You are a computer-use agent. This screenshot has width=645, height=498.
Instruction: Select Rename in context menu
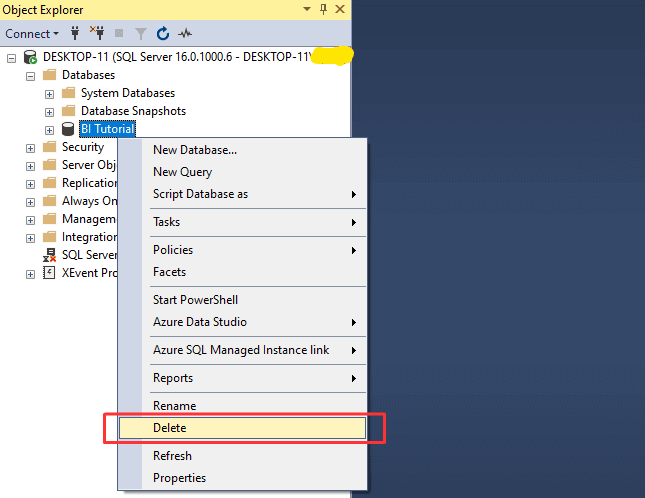coord(242,406)
